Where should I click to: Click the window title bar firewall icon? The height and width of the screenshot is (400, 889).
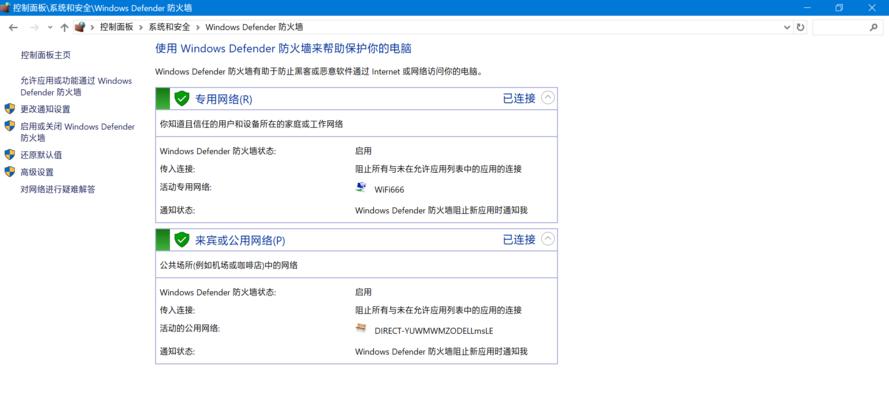pos(5,7)
